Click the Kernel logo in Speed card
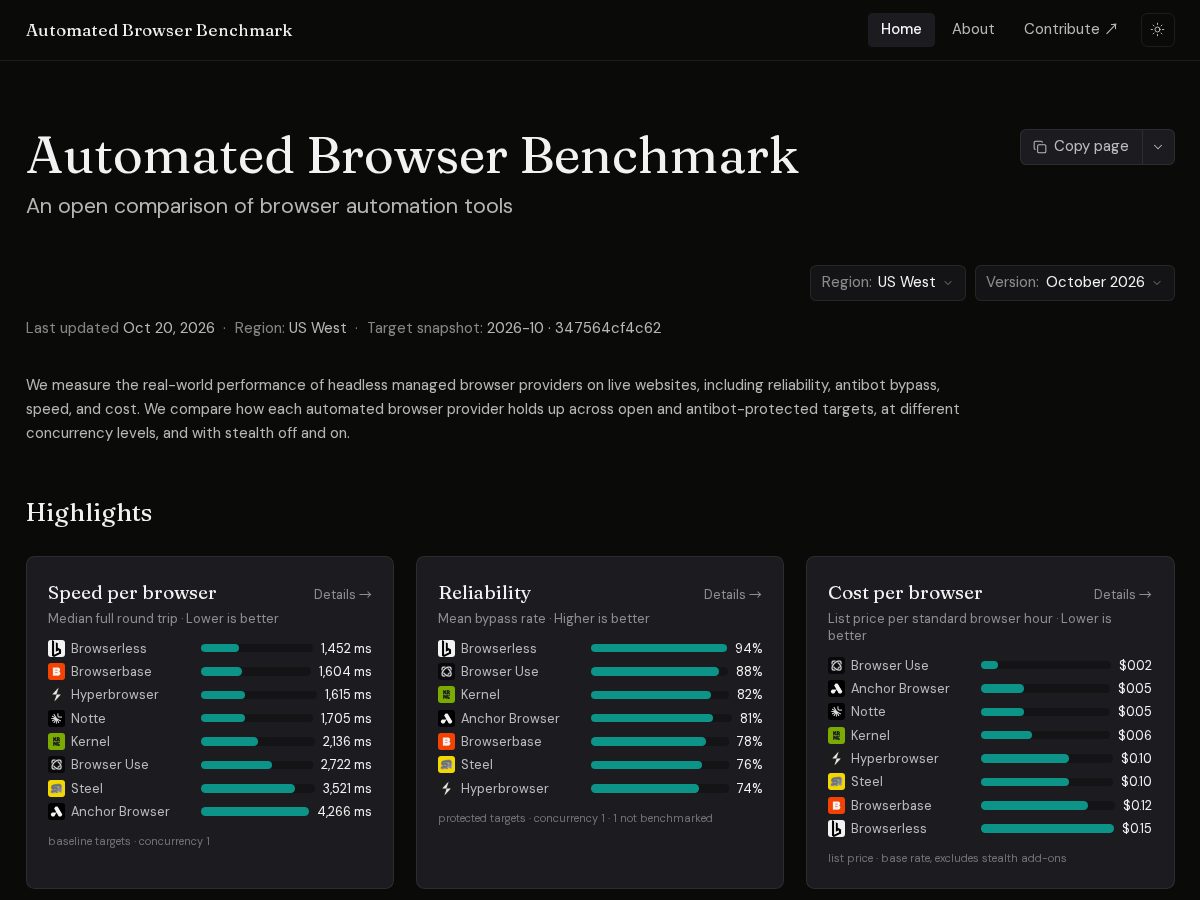 pos(57,741)
